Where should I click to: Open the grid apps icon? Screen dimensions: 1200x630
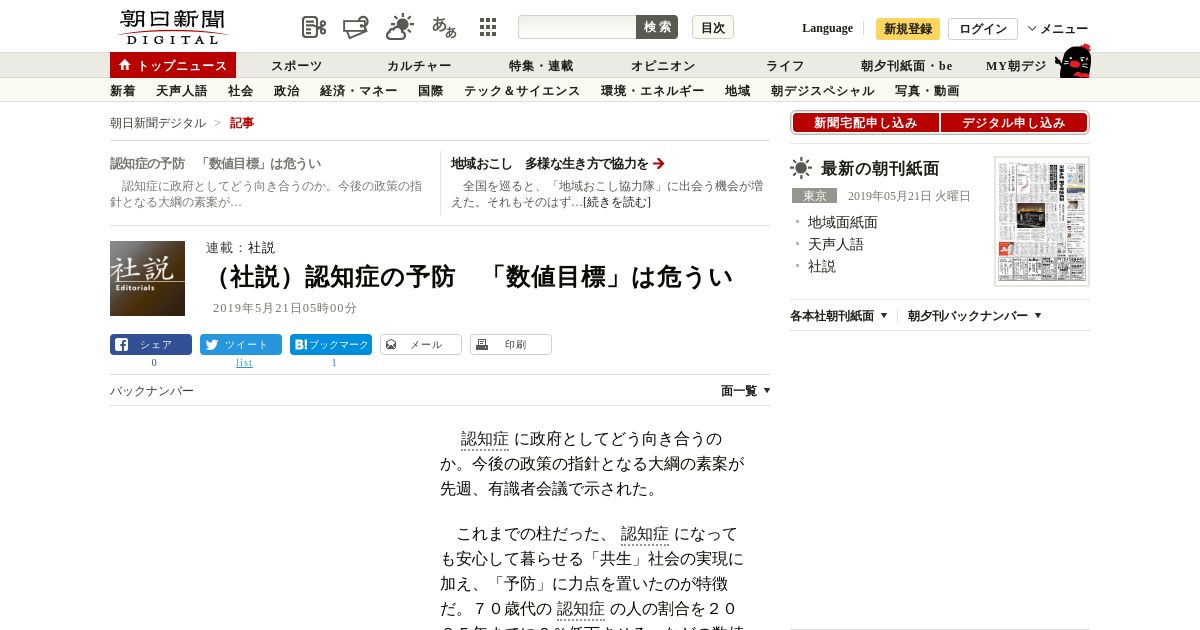(488, 27)
